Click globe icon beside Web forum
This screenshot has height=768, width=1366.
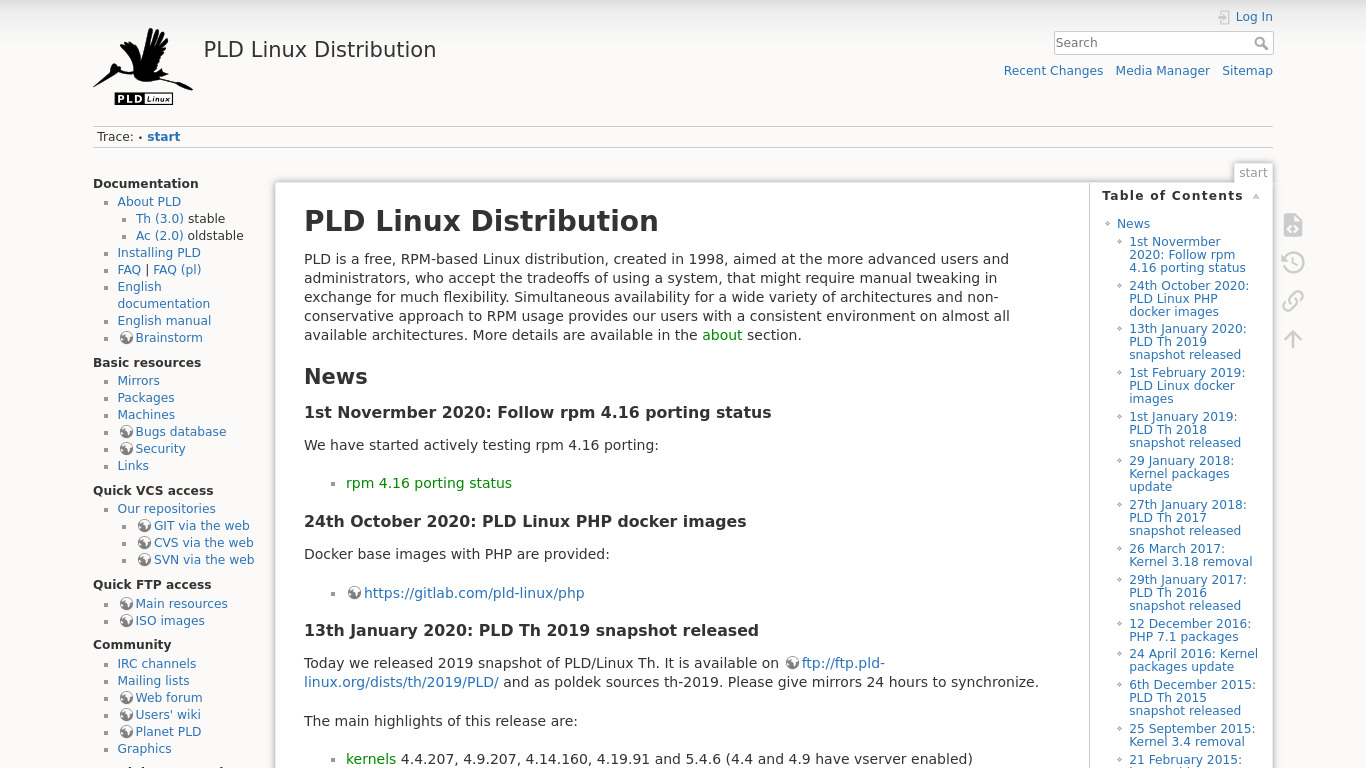126,698
